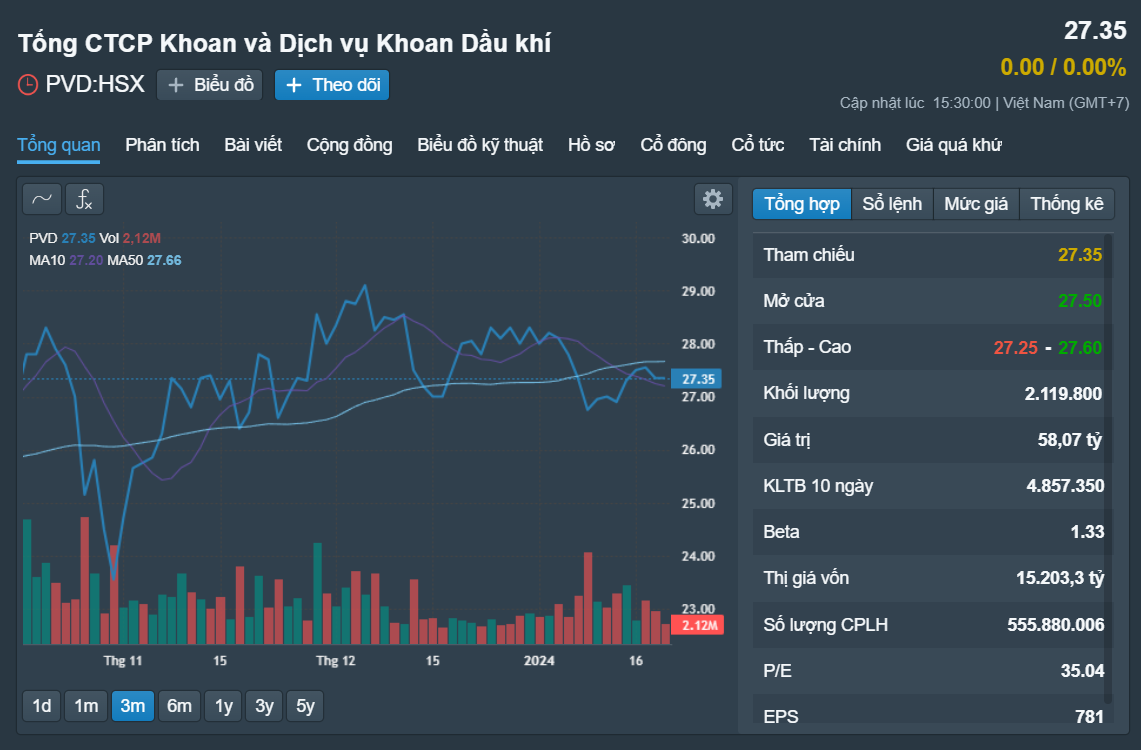1141x750 pixels.
Task: Open the Biểu đồ kỹ thuật tab
Action: (480, 145)
